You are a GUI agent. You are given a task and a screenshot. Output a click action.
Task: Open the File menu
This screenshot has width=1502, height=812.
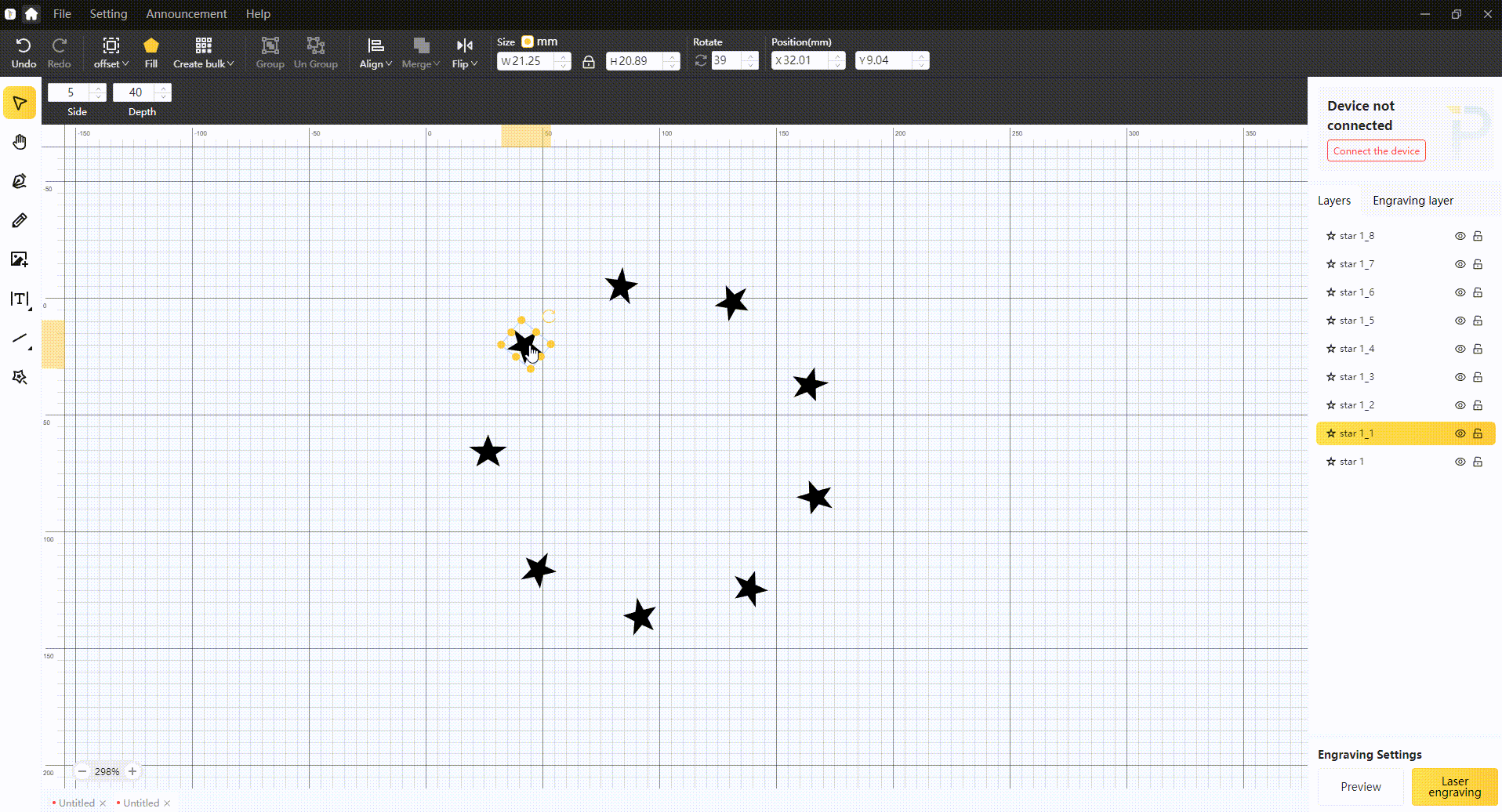click(x=62, y=14)
